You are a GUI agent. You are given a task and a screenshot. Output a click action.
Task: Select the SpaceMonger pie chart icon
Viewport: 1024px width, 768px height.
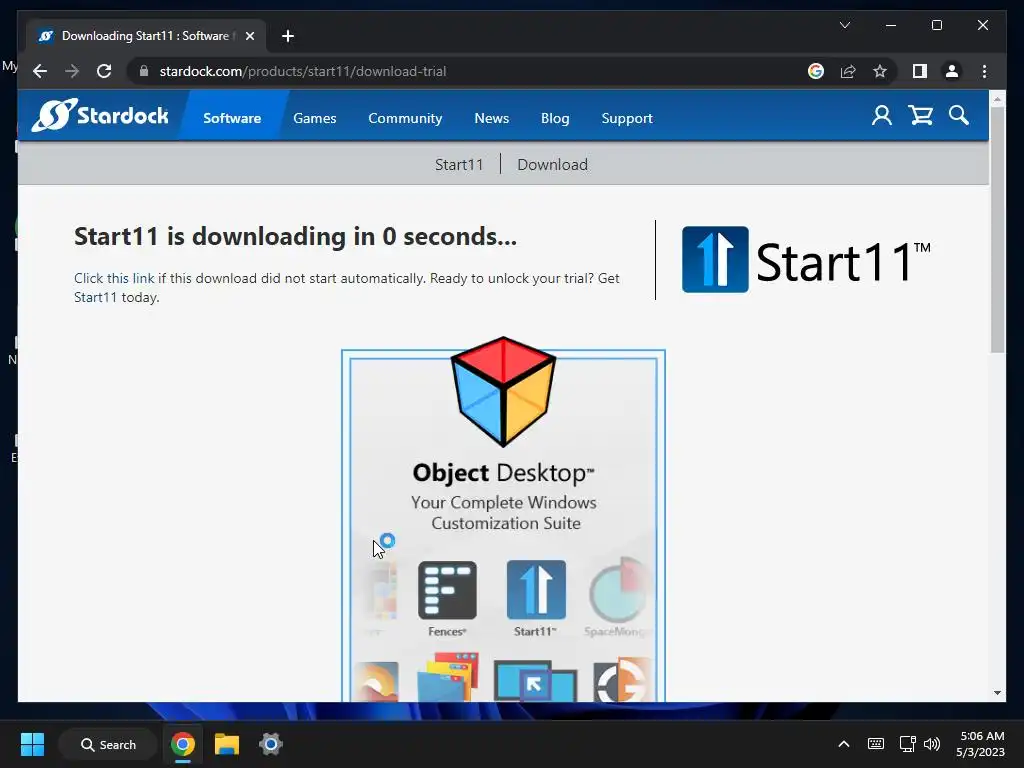[x=618, y=590]
